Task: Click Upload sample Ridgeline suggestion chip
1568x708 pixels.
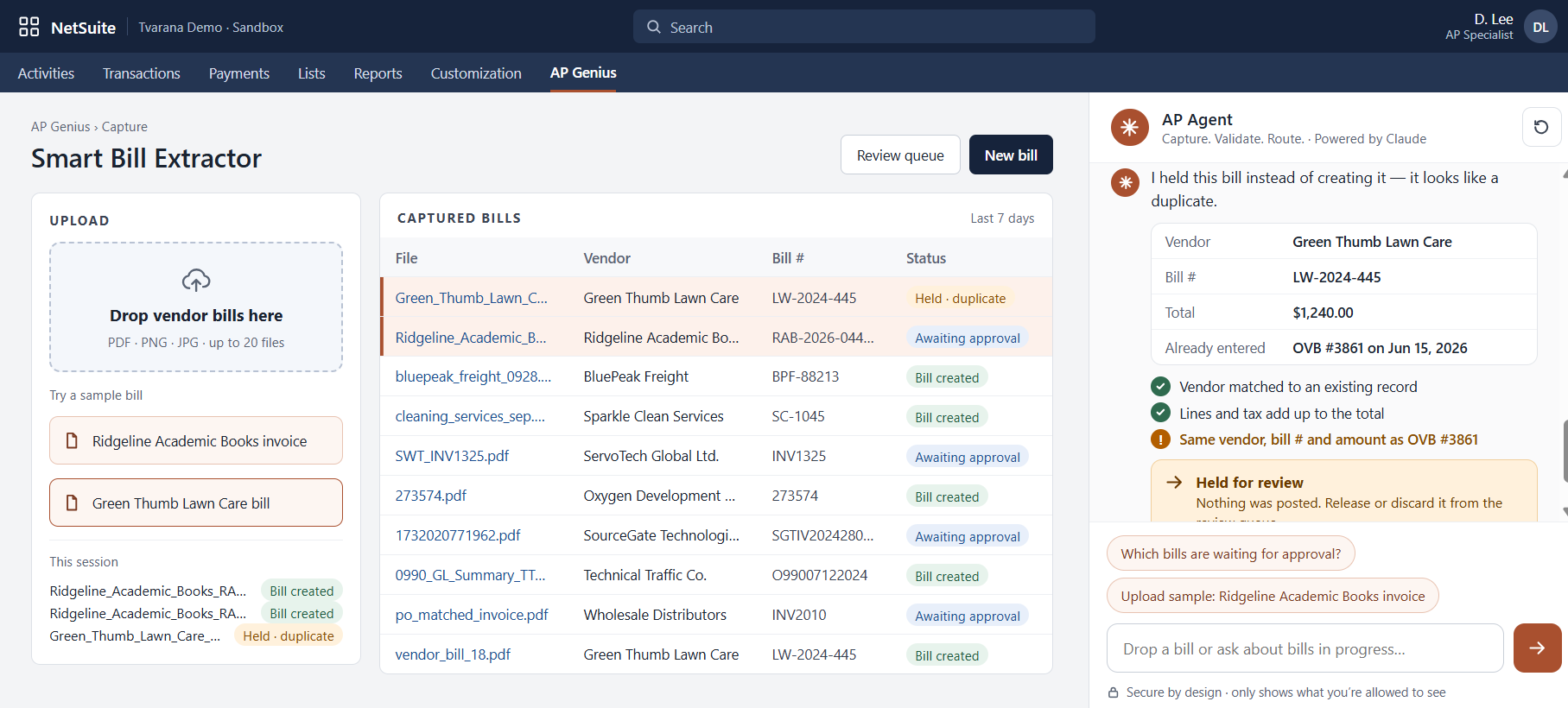Action: click(1273, 596)
